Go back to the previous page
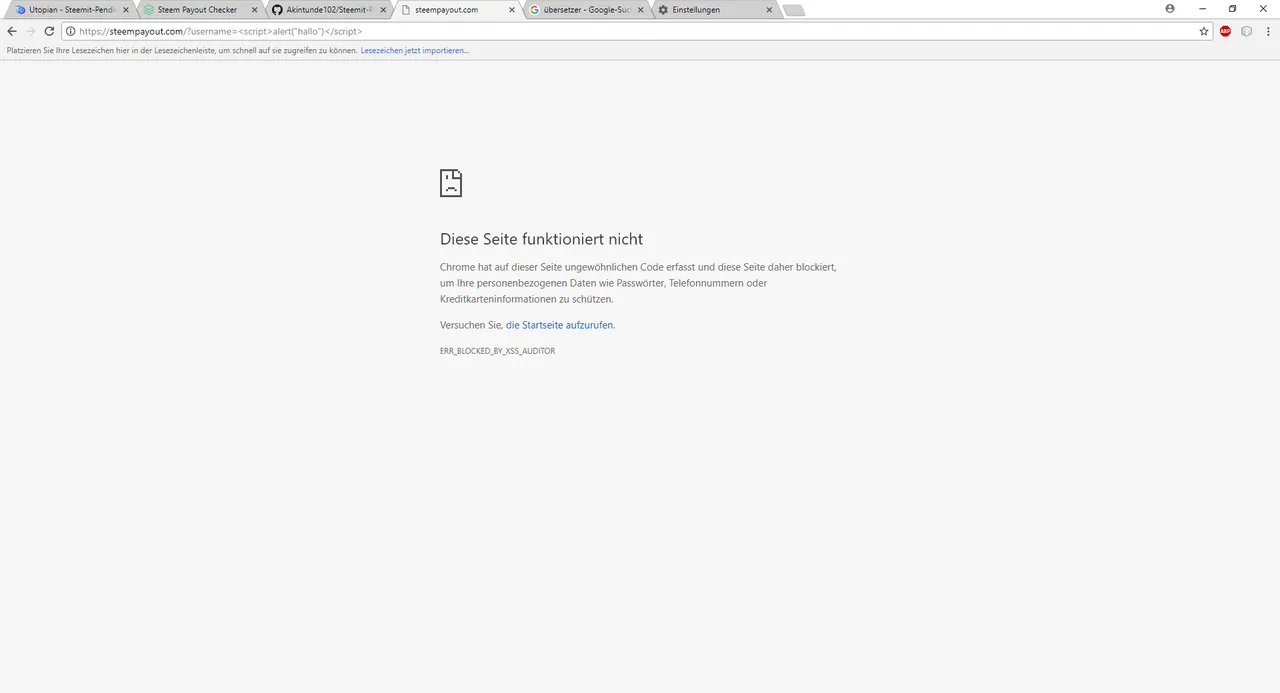Screen dimensions: 1280x693 [x=12, y=31]
